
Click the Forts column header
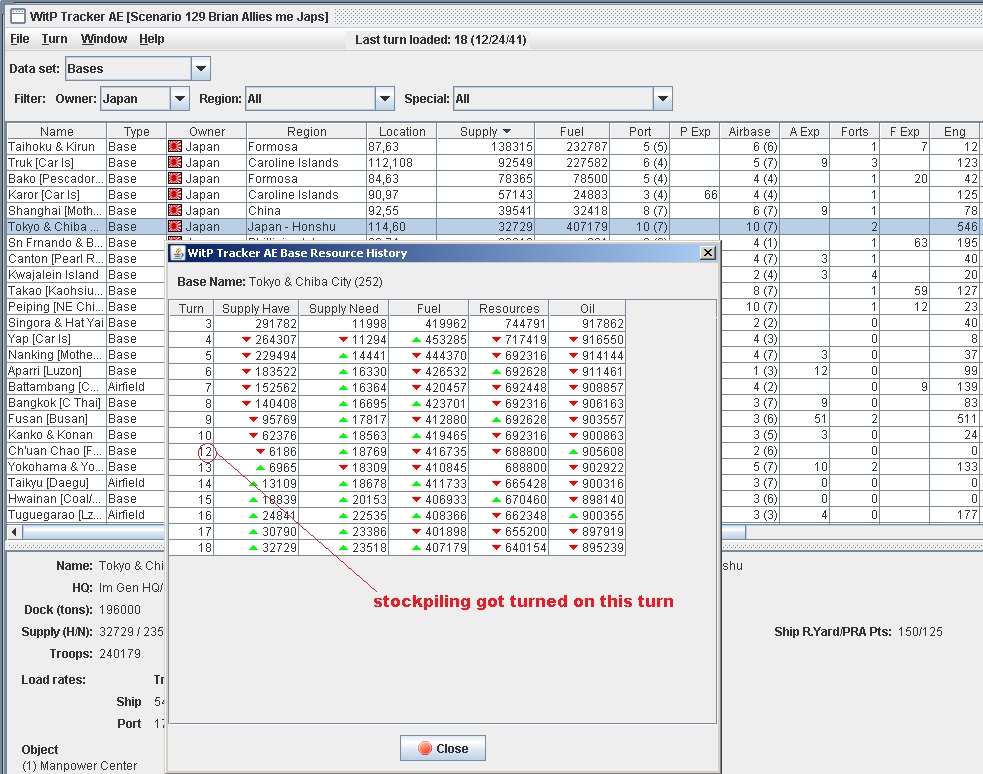pyautogui.click(x=854, y=132)
